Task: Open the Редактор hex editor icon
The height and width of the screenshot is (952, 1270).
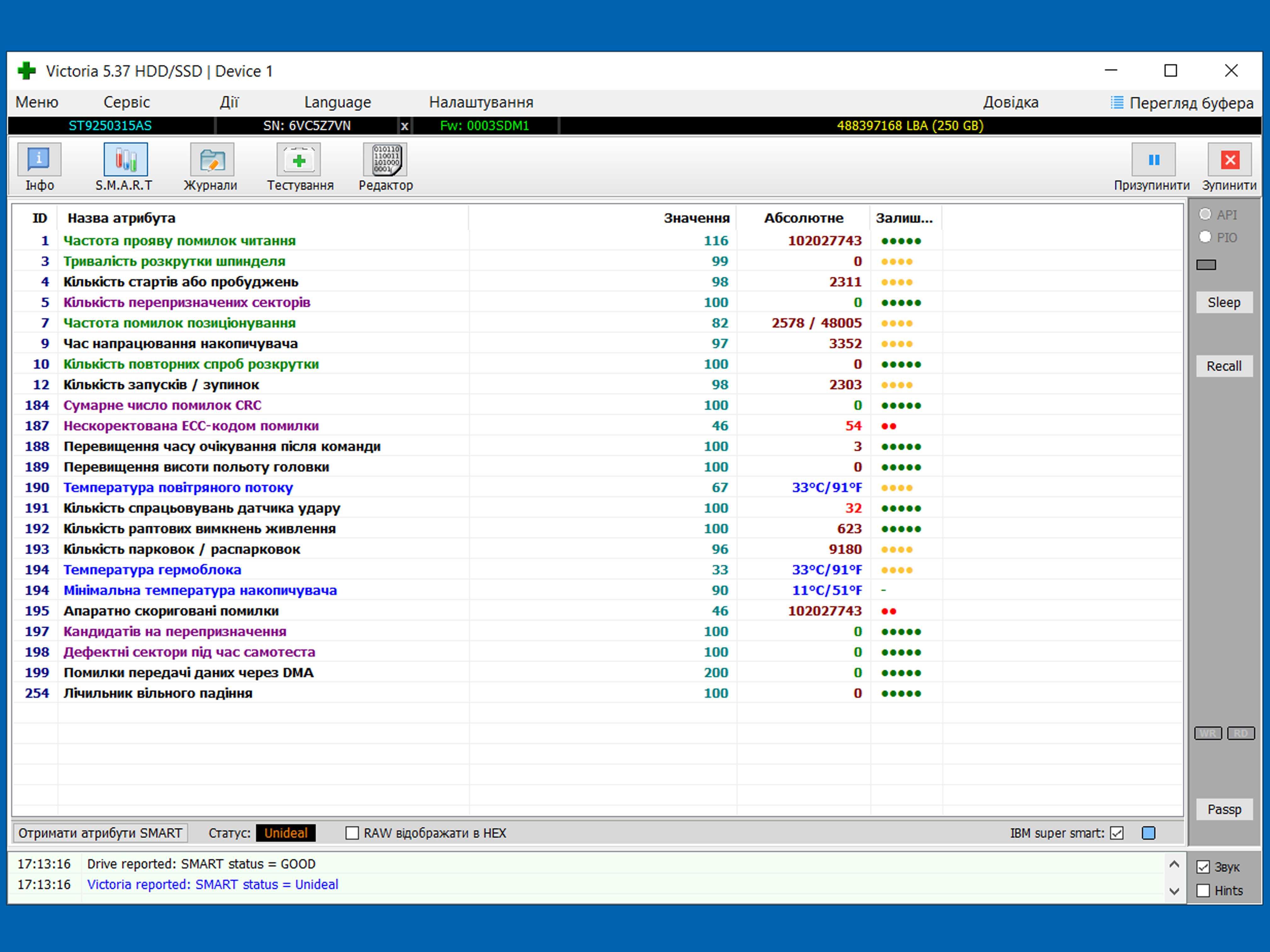Action: click(x=385, y=159)
